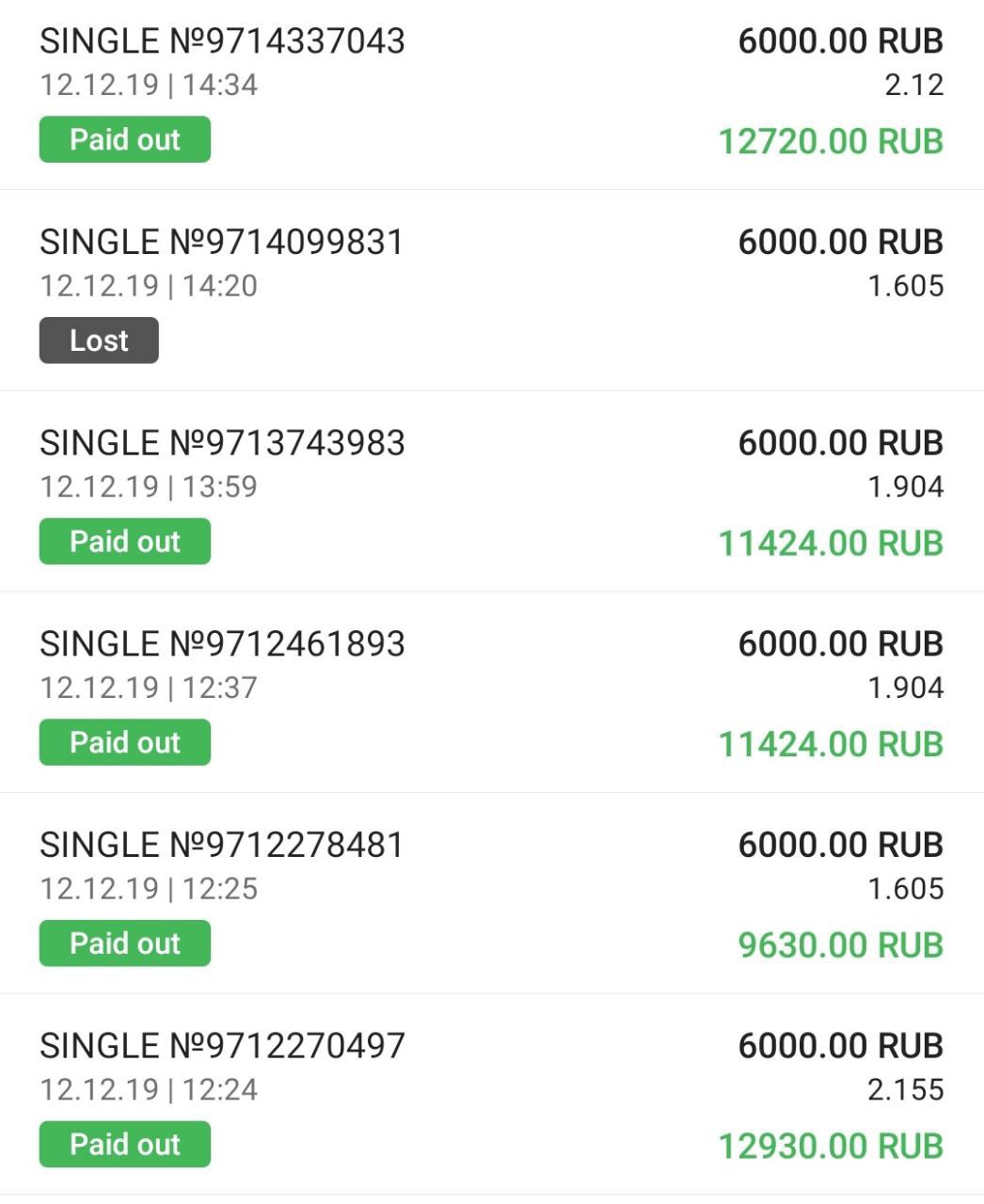Open bet SINGLE №9714099831

pyautogui.click(x=222, y=243)
